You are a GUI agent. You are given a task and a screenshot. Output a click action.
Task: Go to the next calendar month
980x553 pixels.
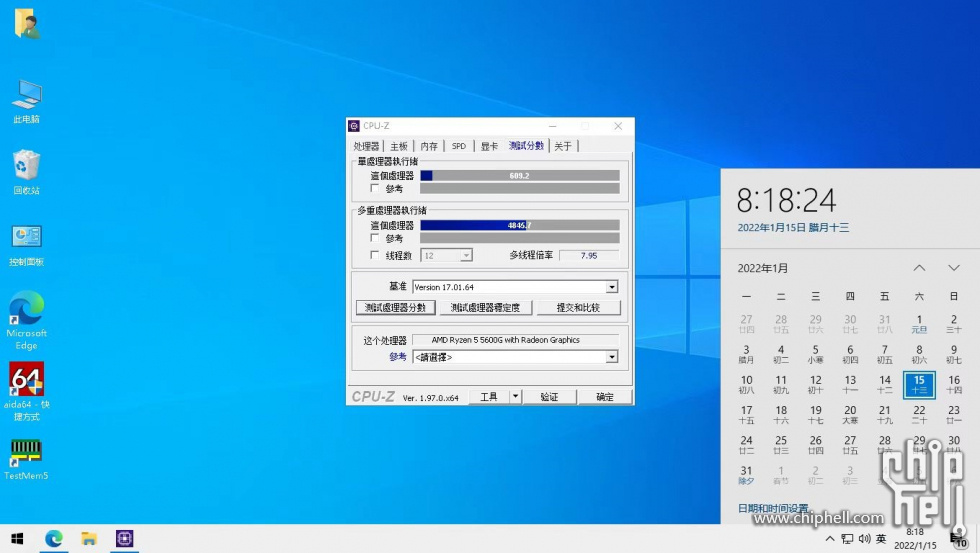[954, 268]
